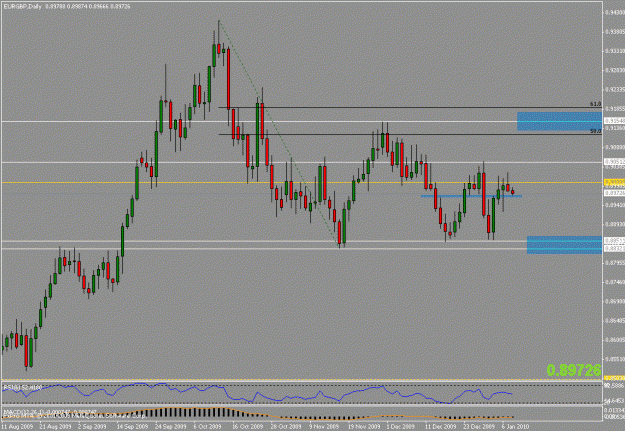Select the short blue horizontal line near latest candles
The width and height of the screenshot is (625, 431).
471,196
